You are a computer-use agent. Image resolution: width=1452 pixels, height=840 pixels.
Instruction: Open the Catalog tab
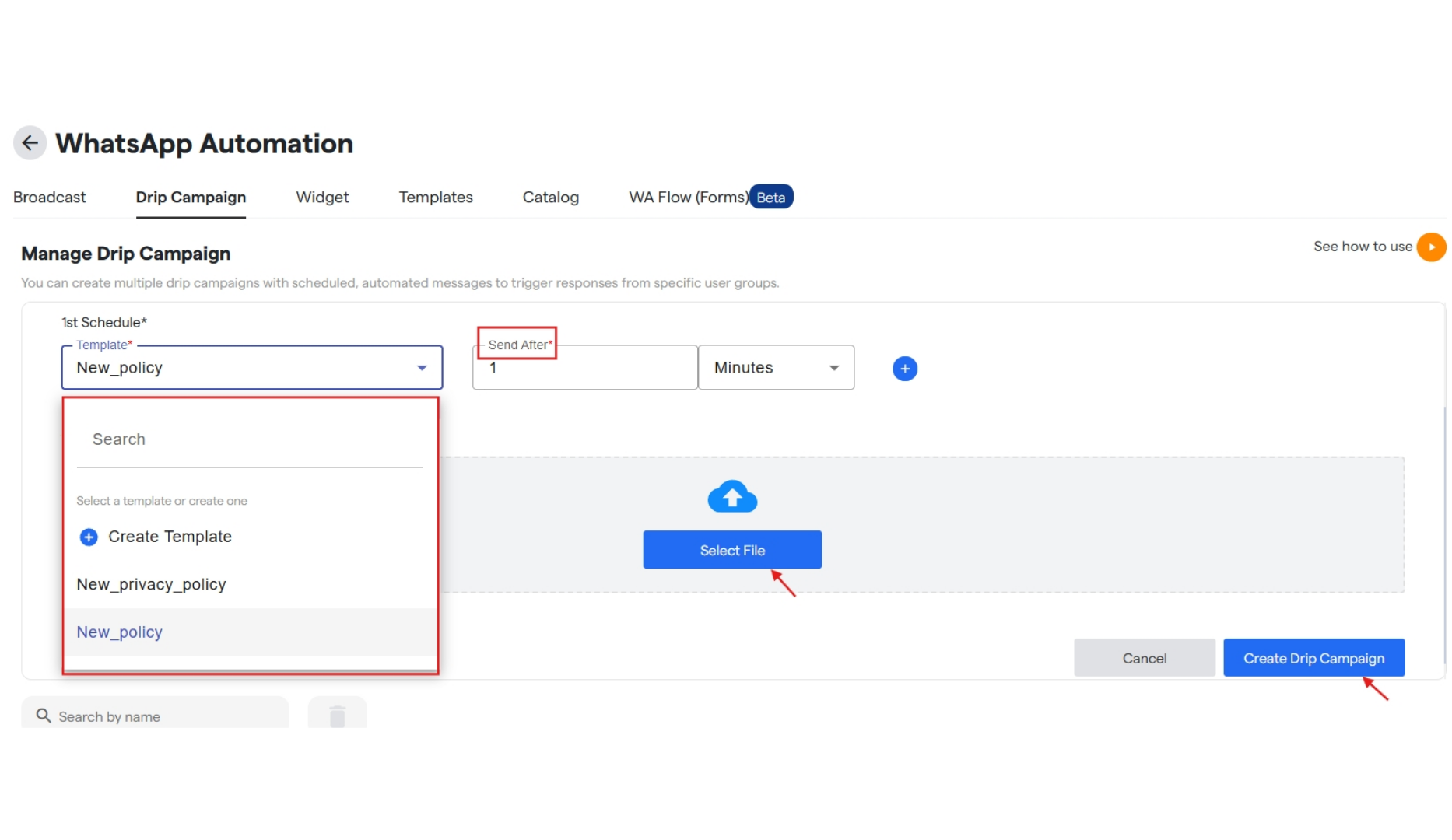(551, 198)
